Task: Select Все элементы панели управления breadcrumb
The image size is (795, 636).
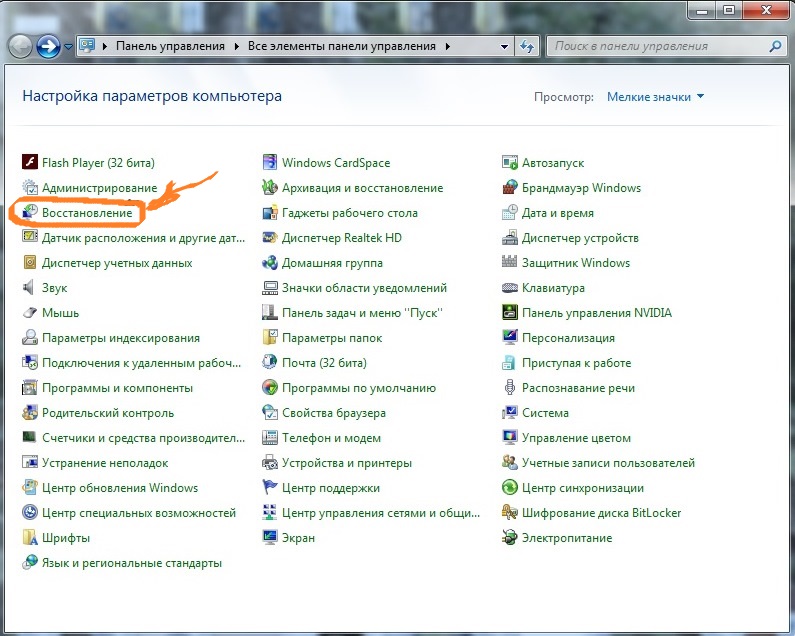Action: tap(342, 46)
